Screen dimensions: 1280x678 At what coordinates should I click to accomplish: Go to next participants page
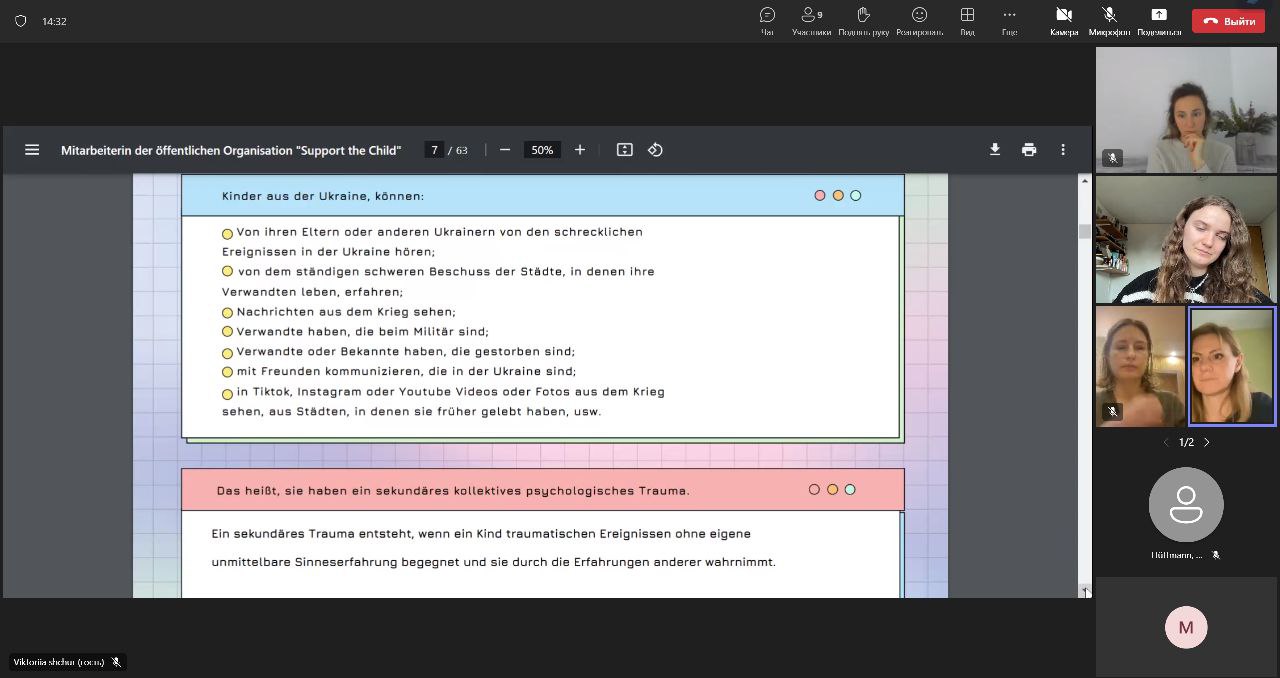(x=1206, y=442)
